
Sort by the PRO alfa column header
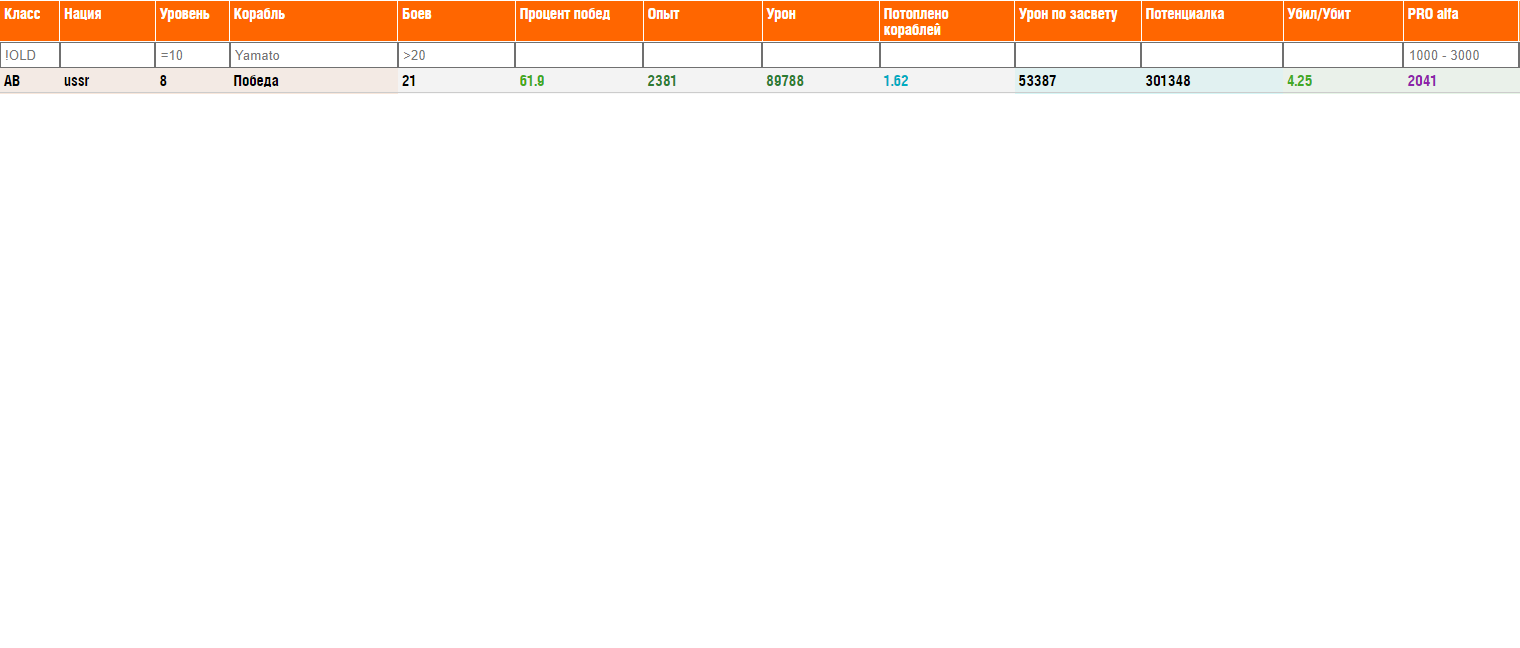1461,21
